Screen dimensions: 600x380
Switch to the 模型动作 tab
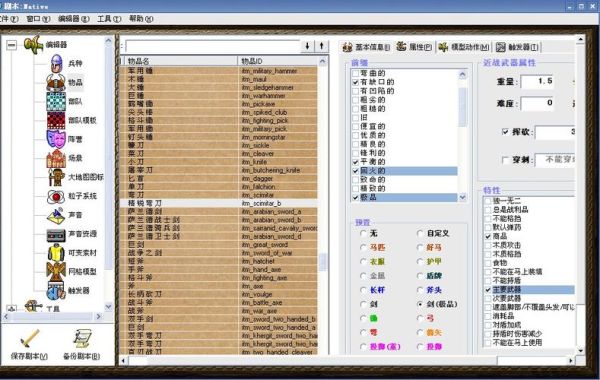tap(463, 47)
